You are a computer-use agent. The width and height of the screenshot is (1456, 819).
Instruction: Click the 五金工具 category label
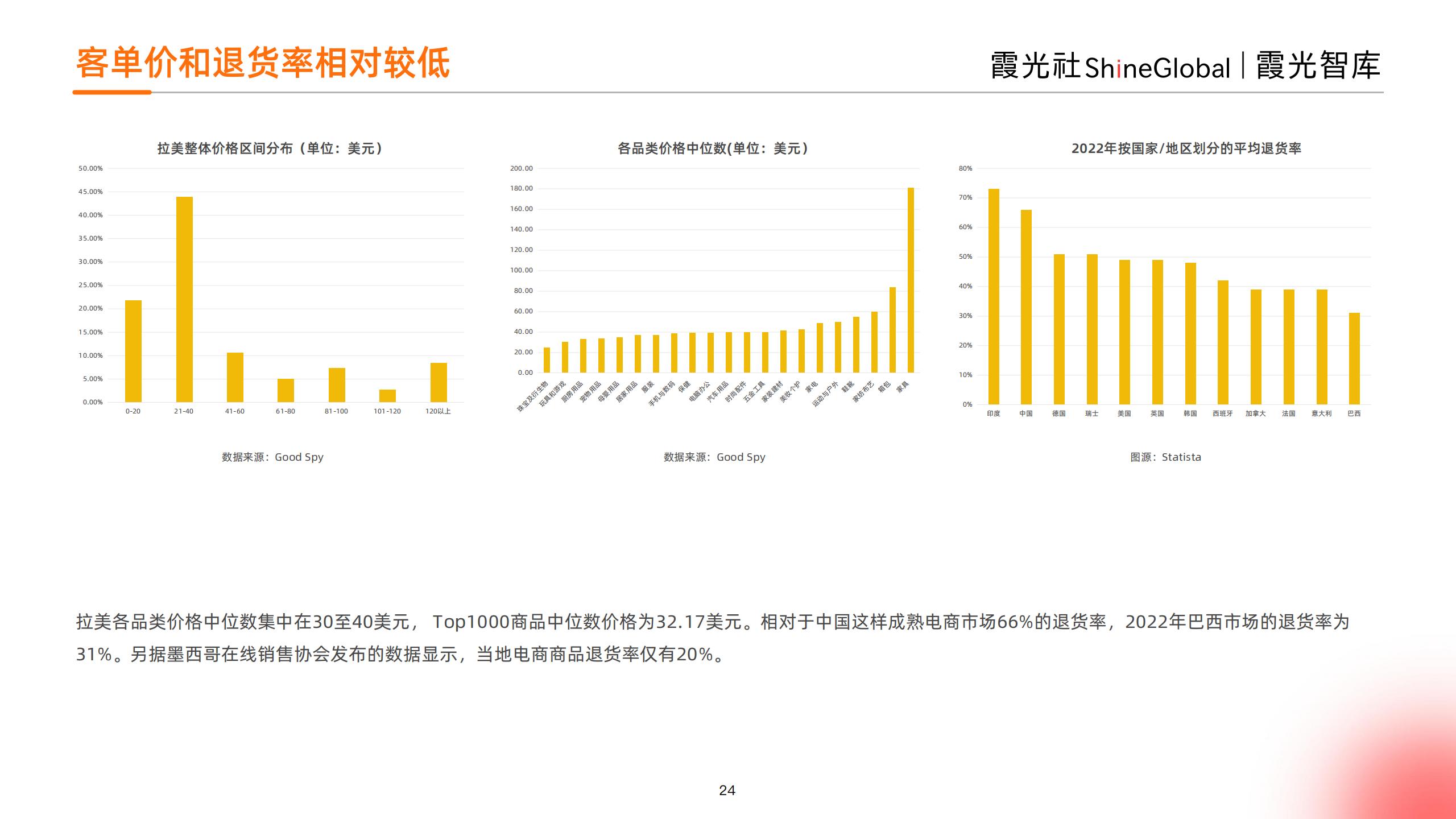(755, 392)
